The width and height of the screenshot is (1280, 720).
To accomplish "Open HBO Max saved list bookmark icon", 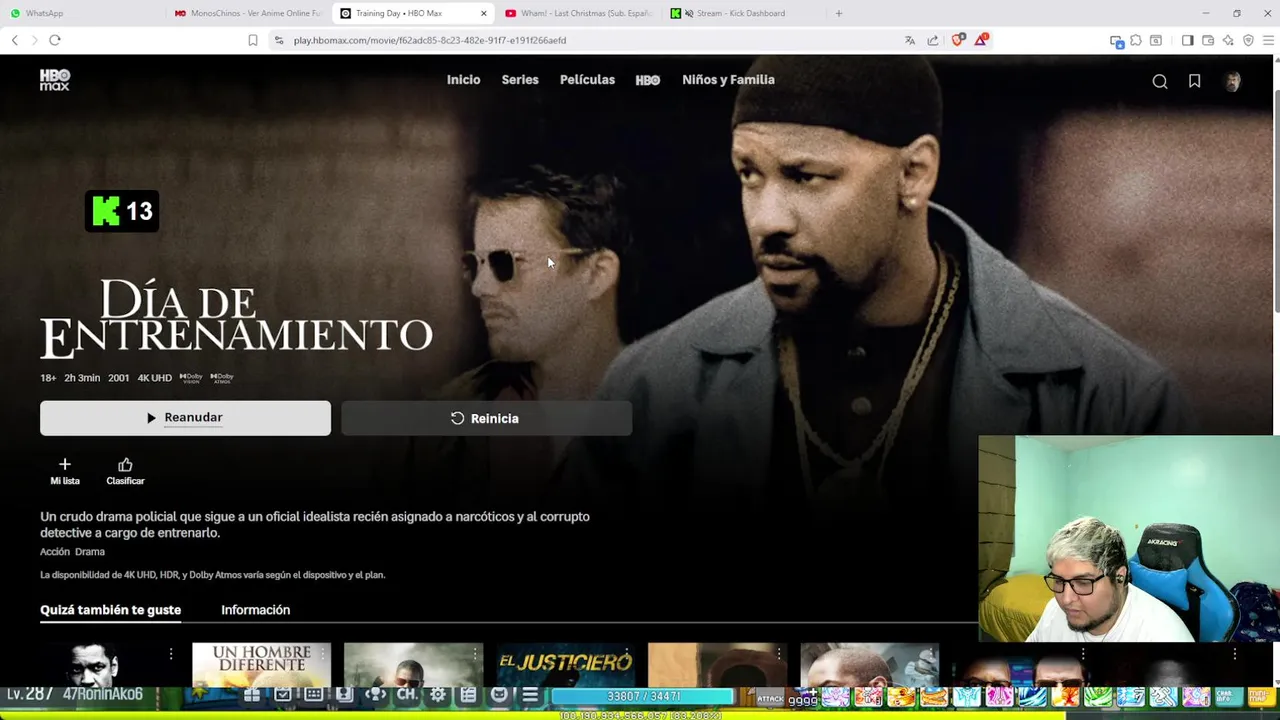I will point(1194,81).
